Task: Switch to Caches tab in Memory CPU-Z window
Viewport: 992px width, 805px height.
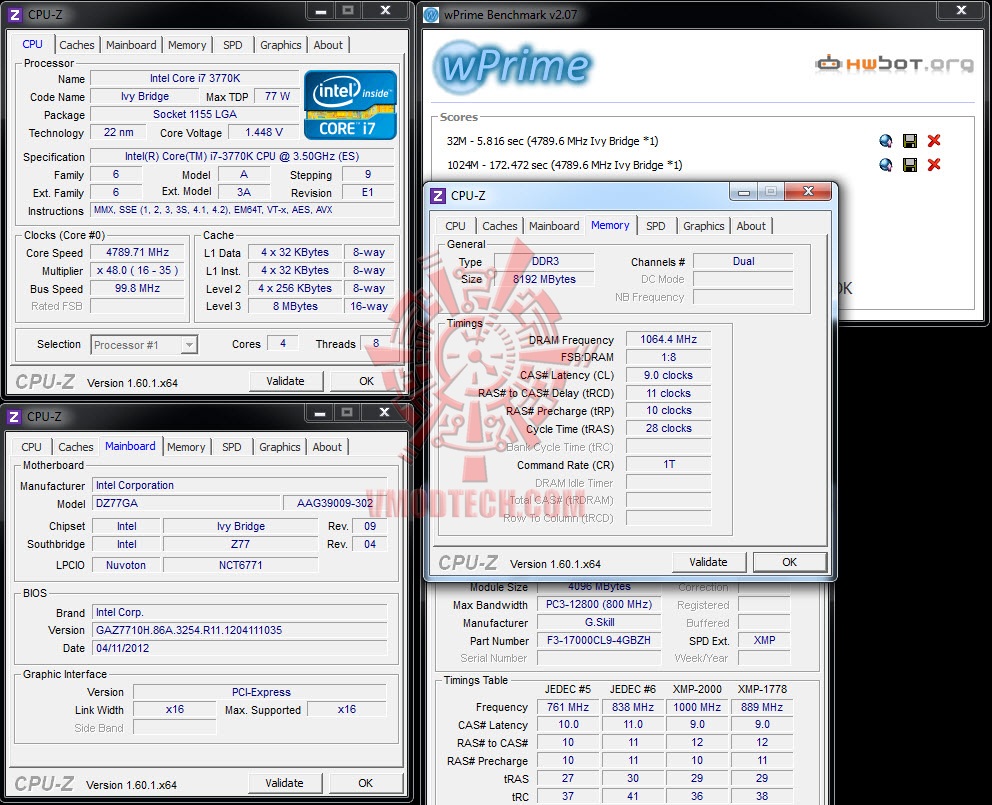Action: click(499, 226)
